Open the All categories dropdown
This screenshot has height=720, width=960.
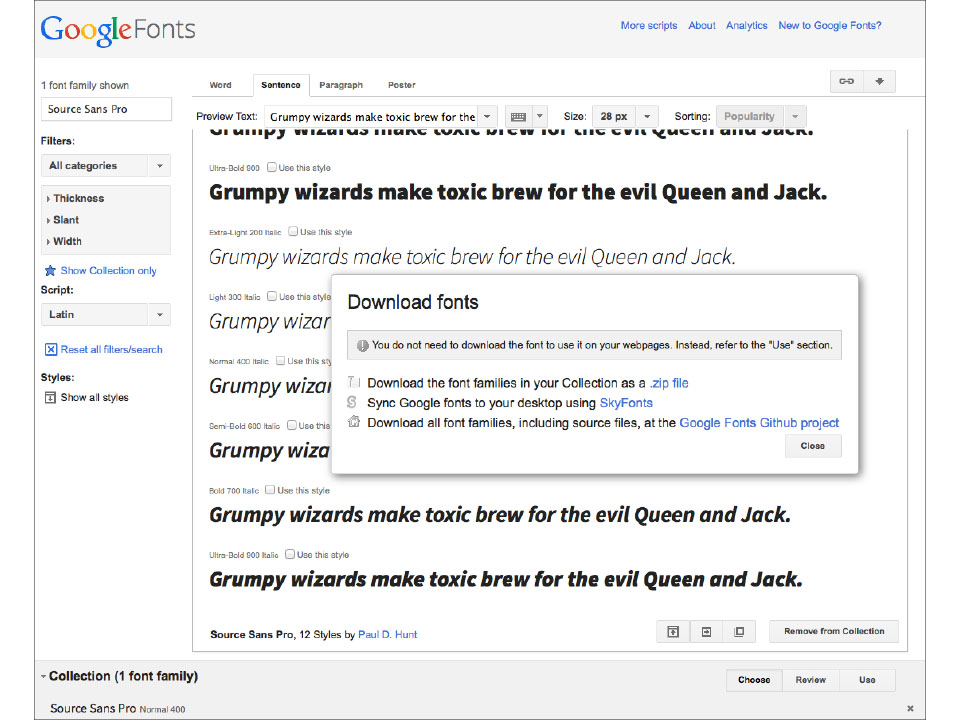(x=106, y=166)
